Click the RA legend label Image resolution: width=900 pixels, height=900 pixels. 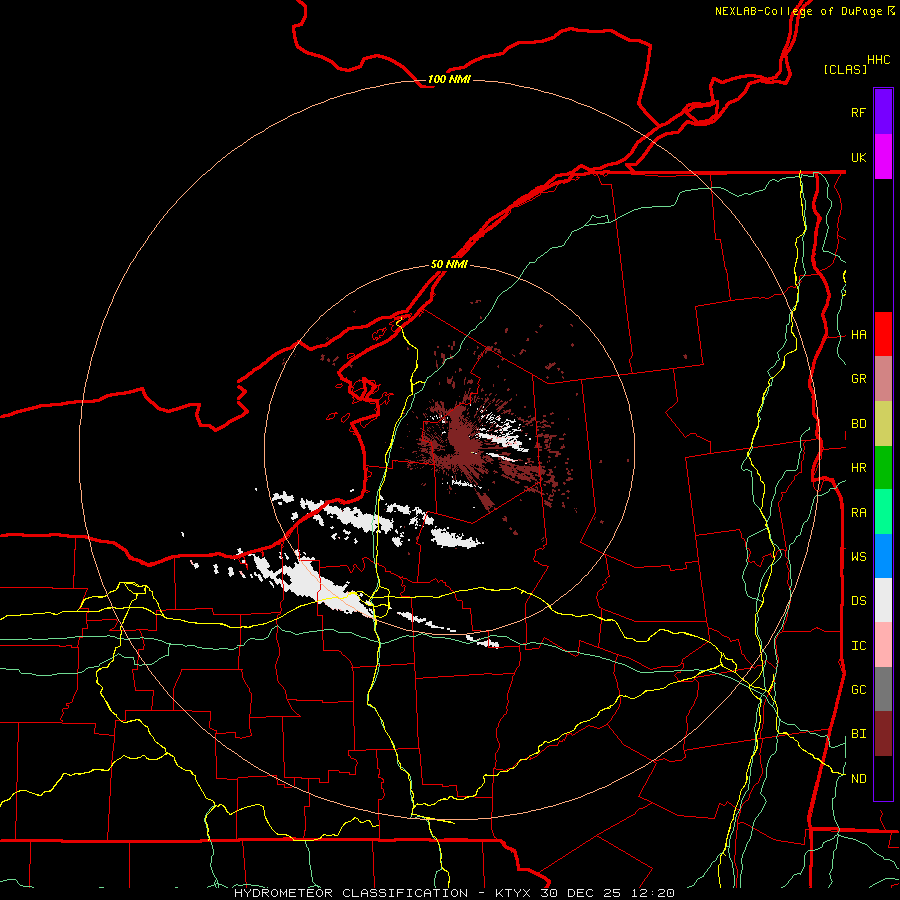coord(858,513)
